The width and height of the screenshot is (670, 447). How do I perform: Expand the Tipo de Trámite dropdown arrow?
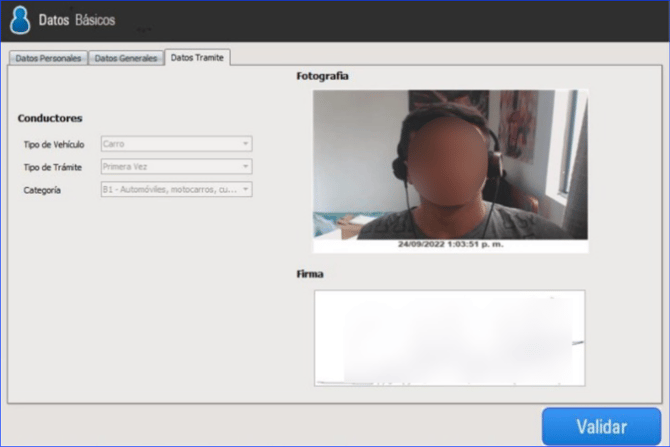click(x=245, y=166)
